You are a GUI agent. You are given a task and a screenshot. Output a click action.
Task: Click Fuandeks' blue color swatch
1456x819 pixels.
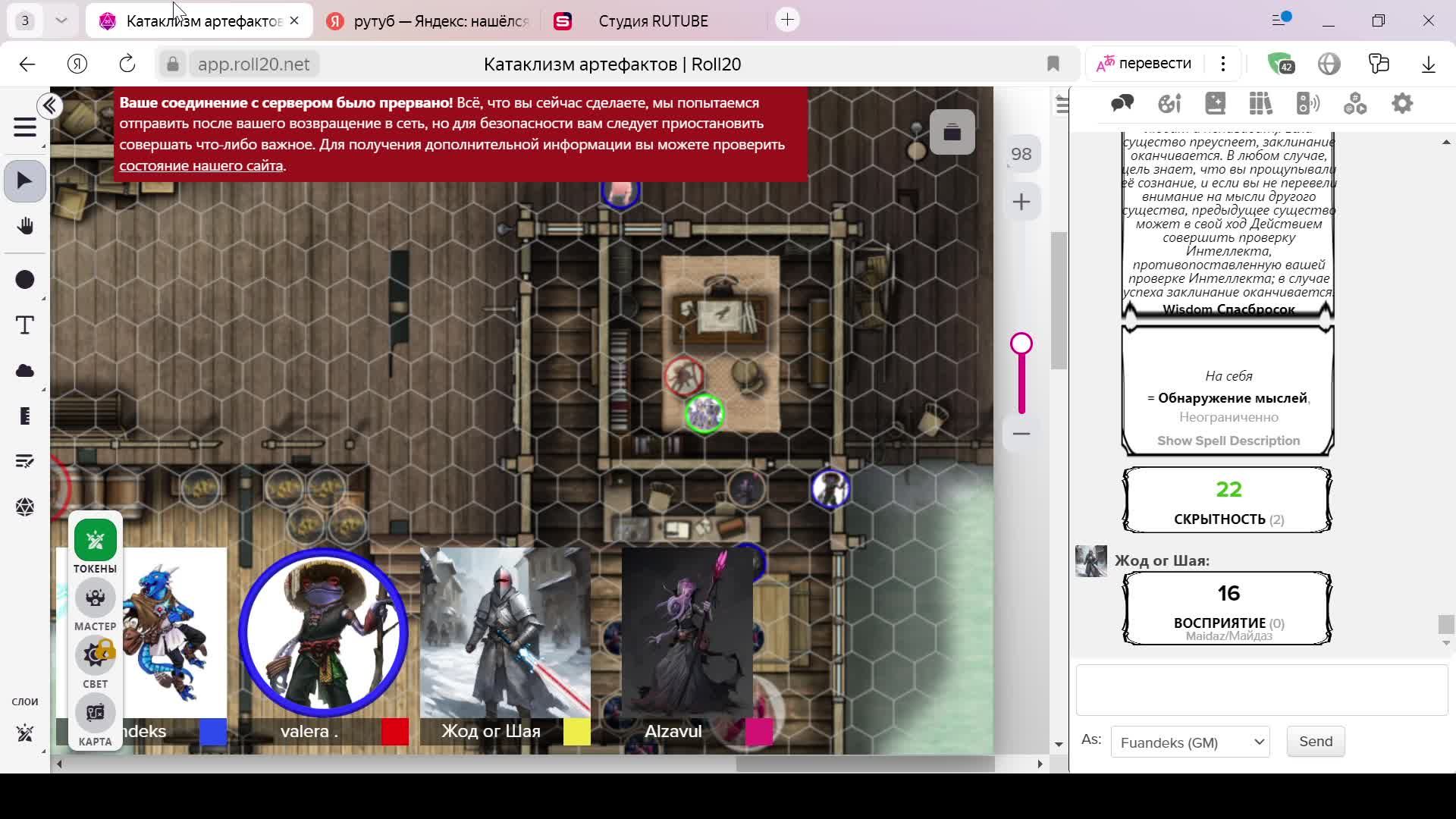[213, 732]
